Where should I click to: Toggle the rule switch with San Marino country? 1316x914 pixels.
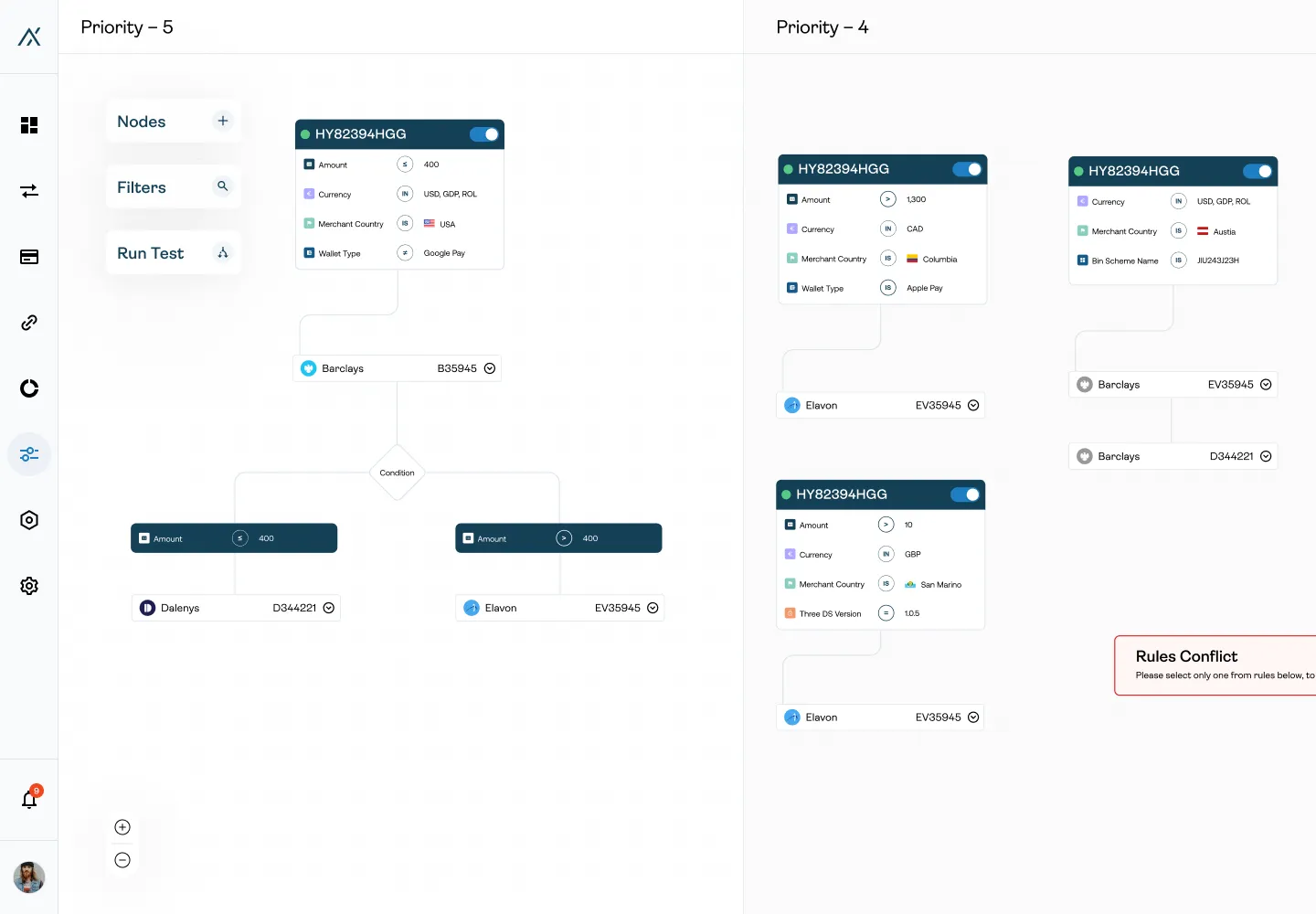coord(965,494)
